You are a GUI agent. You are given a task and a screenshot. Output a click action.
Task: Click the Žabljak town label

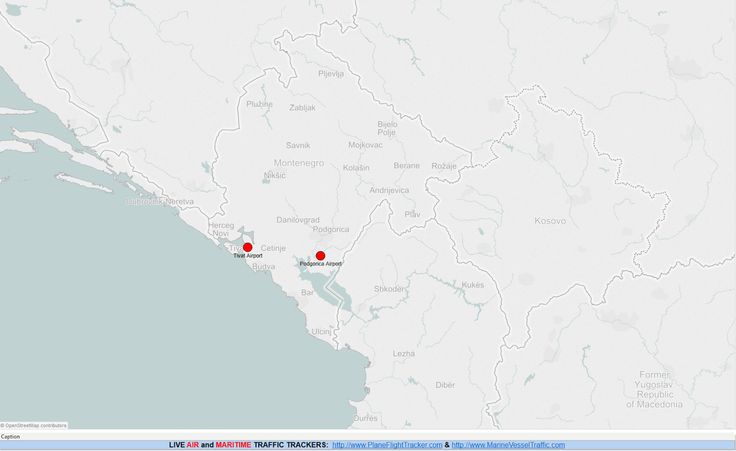point(302,107)
